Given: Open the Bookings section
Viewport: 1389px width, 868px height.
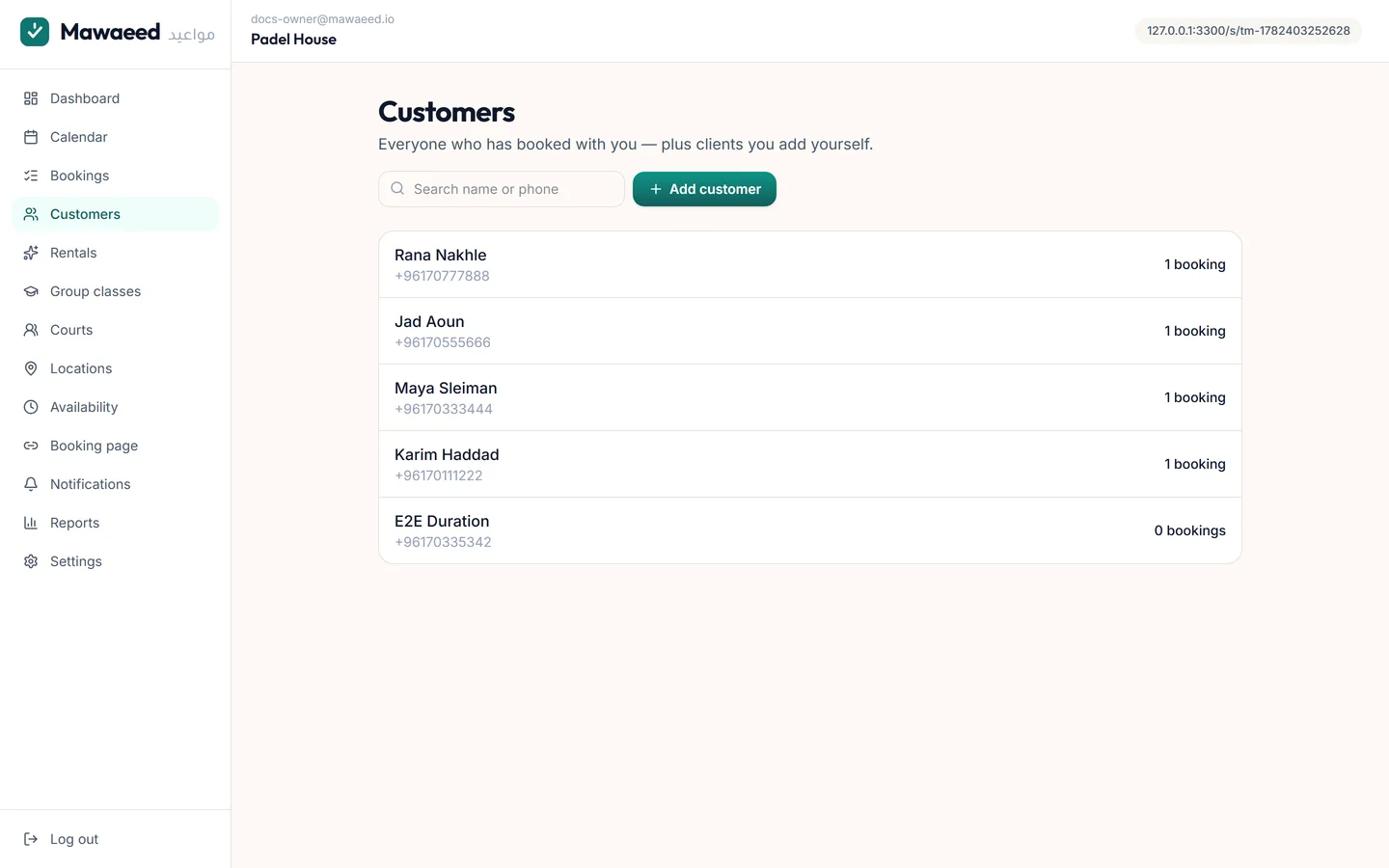Looking at the screenshot, I should coord(116,176).
